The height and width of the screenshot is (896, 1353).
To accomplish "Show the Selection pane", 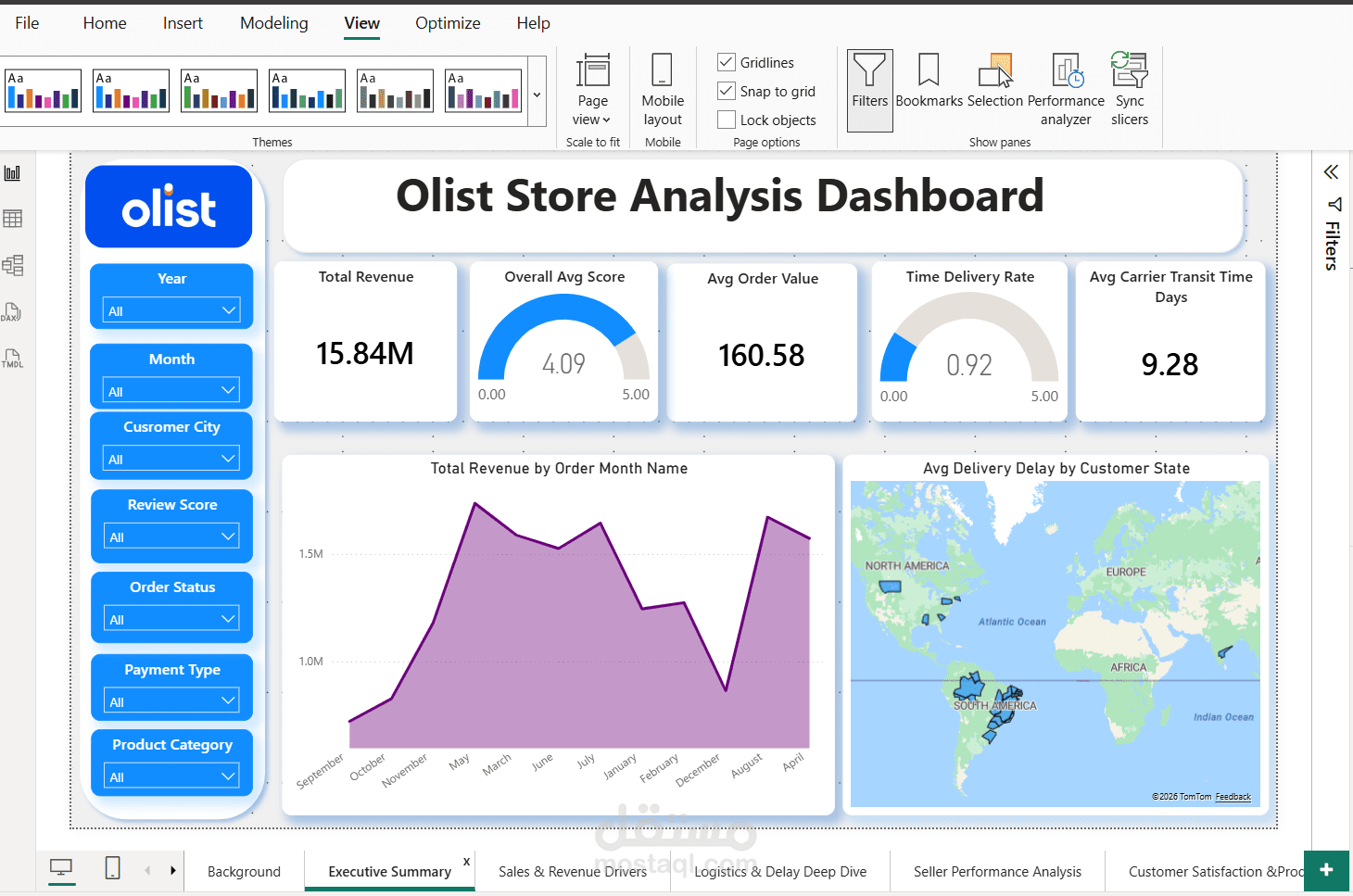I will 995,82.
